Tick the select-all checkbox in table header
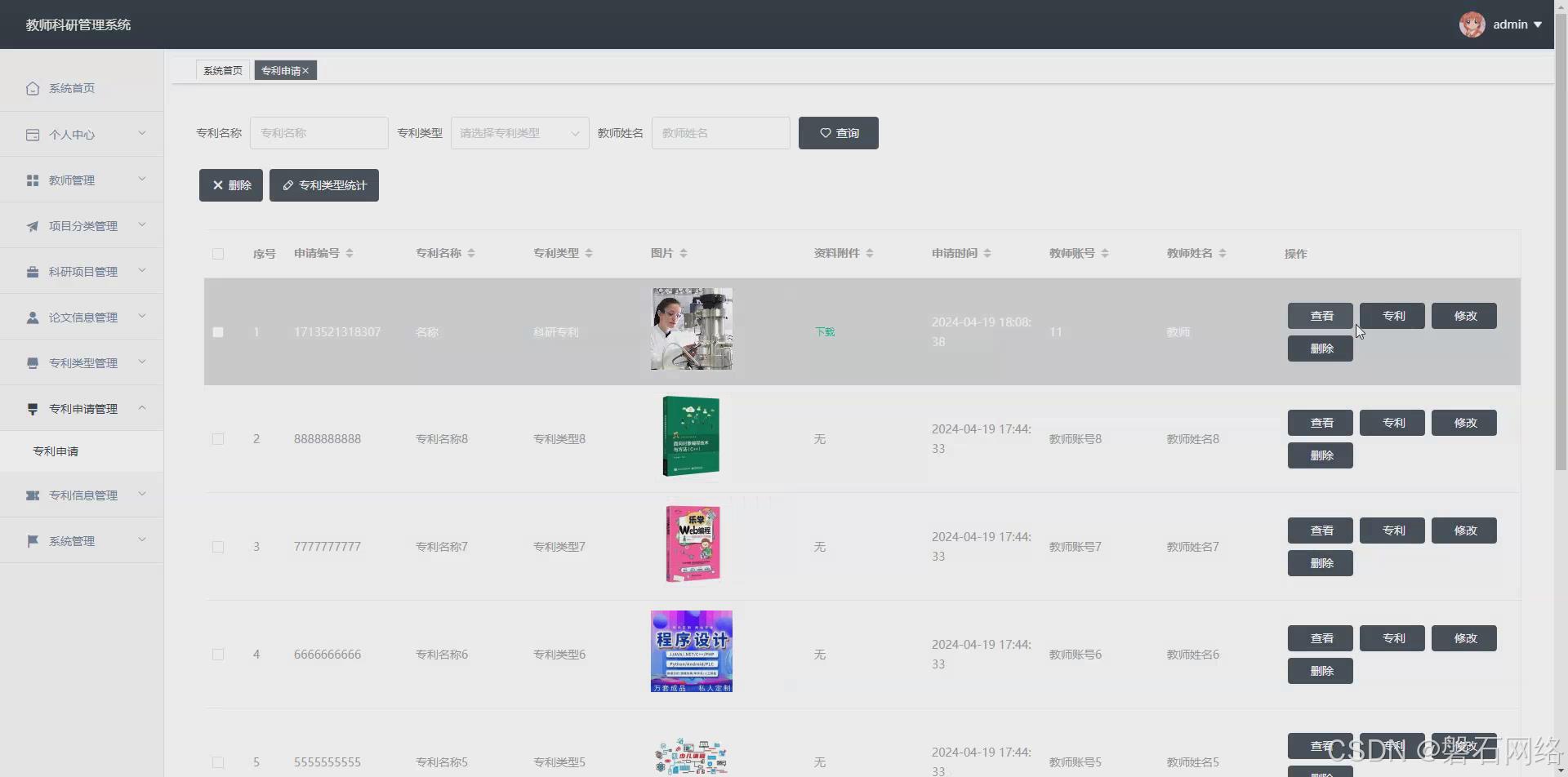Image resolution: width=1568 pixels, height=777 pixels. coord(218,254)
